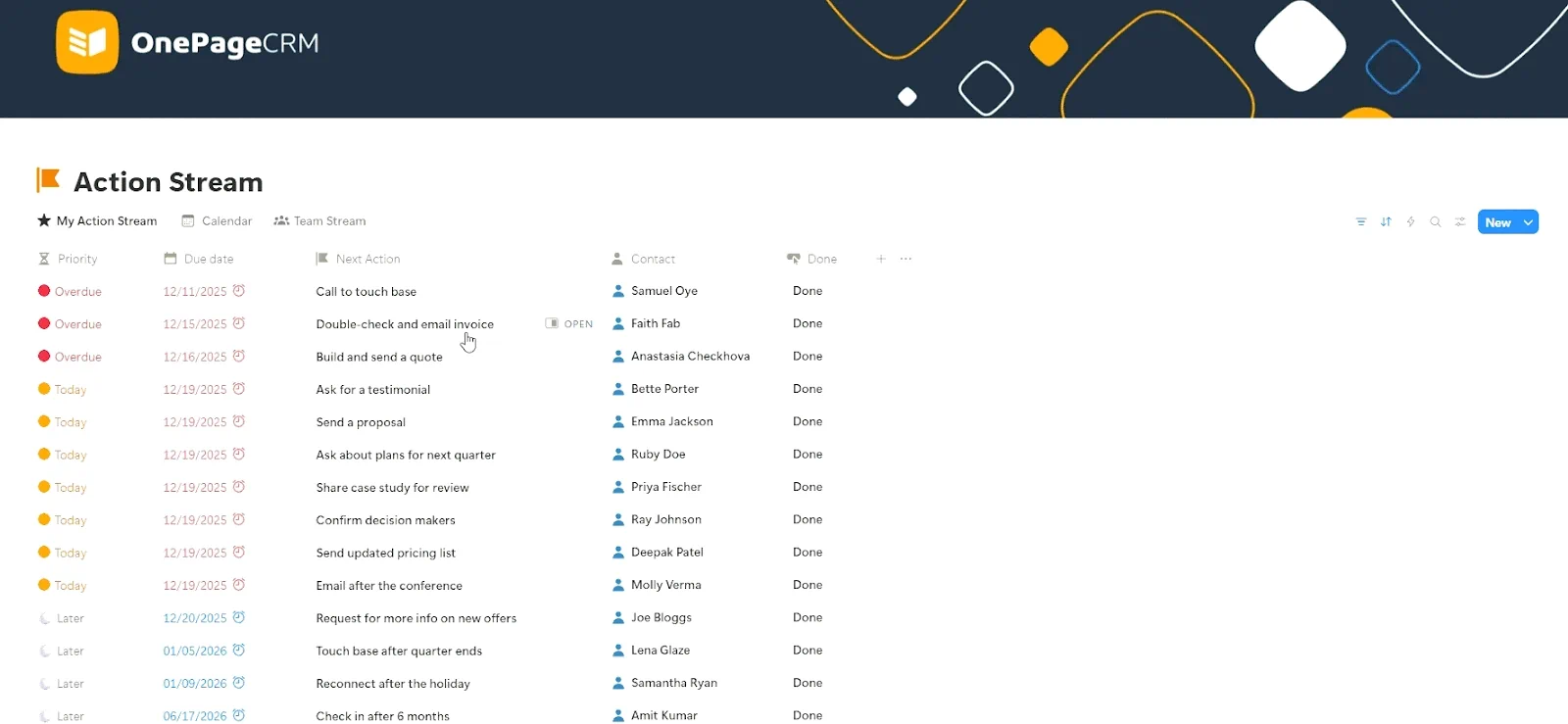Click Request for more info on new offers
This screenshot has width=1568, height=724.
tap(416, 618)
